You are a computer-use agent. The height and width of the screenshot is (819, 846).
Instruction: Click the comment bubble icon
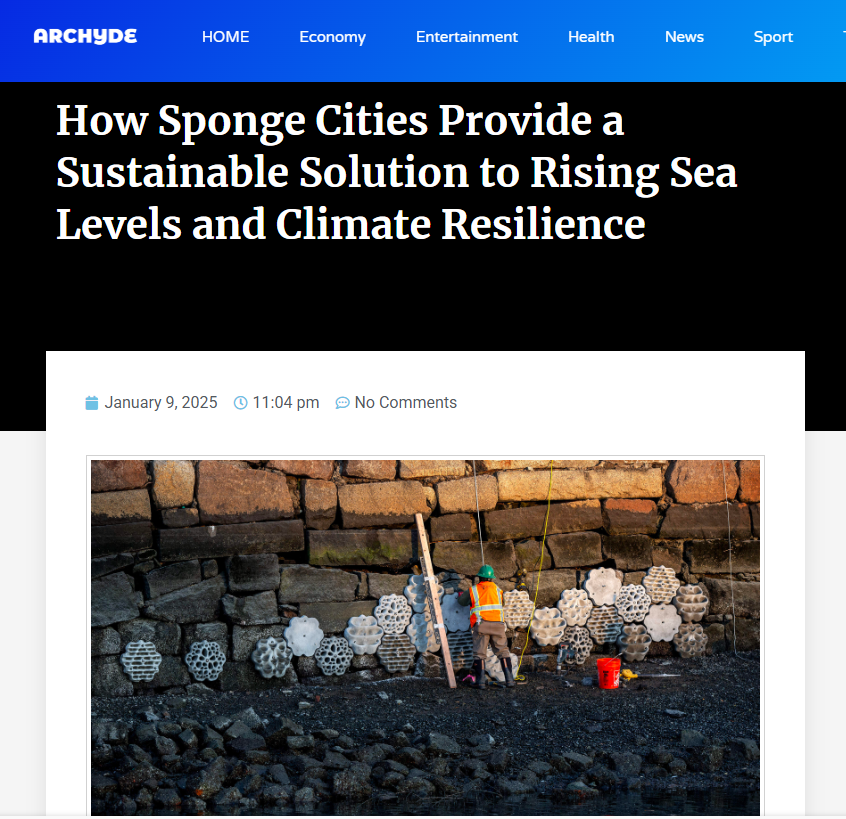tap(342, 402)
